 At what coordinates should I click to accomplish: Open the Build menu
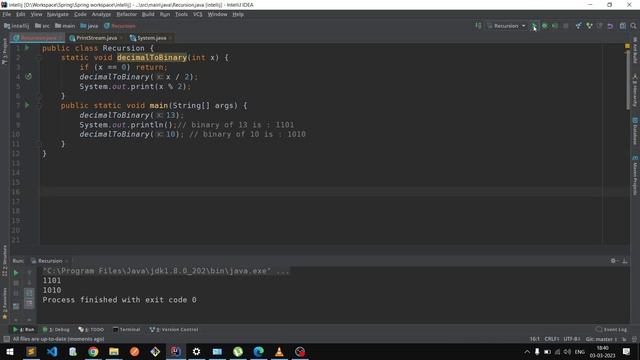148,14
